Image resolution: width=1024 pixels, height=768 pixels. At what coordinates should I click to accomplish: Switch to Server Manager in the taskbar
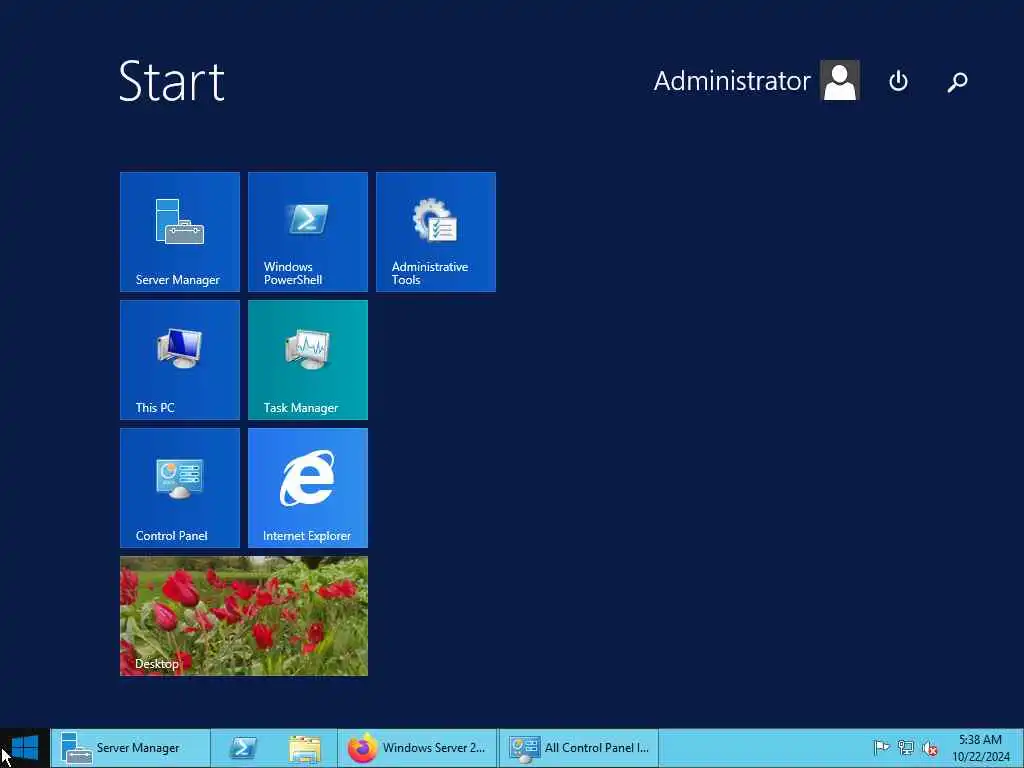point(131,748)
